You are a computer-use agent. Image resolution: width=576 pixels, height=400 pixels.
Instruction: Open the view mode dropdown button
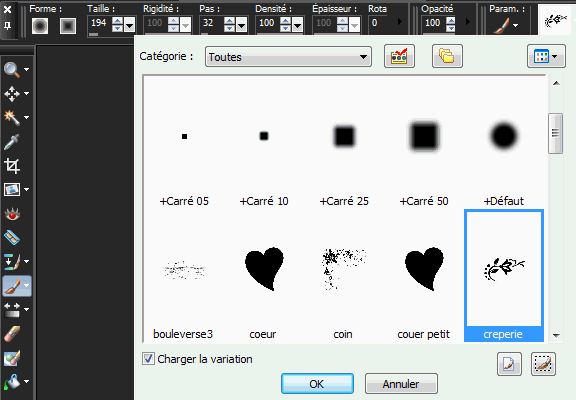click(546, 56)
